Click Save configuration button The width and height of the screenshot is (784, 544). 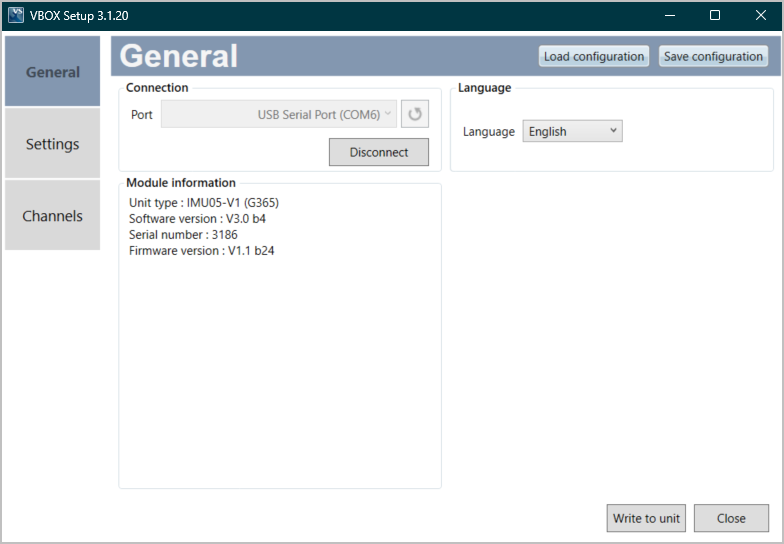[x=713, y=56]
